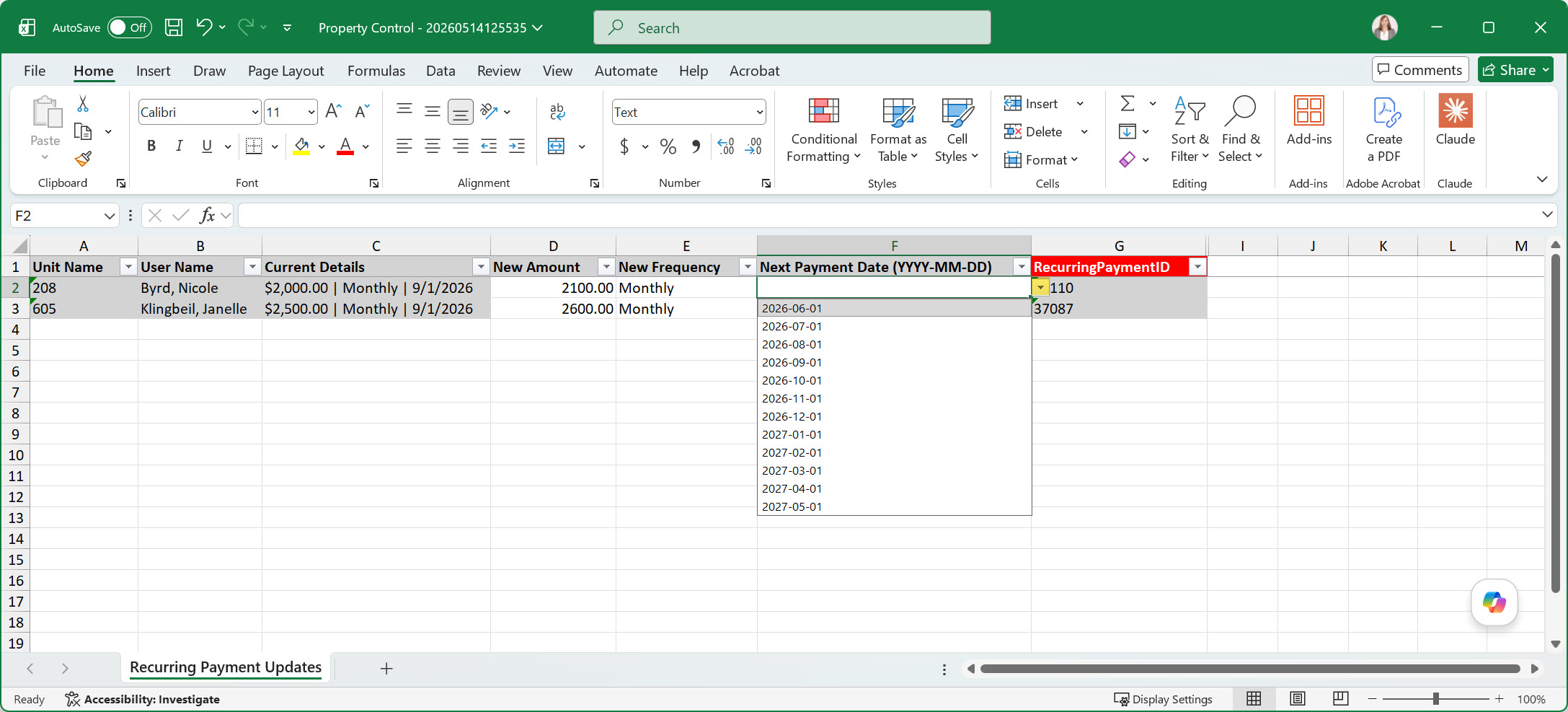Open the Review tab
This screenshot has height=712, width=1568.
click(499, 71)
